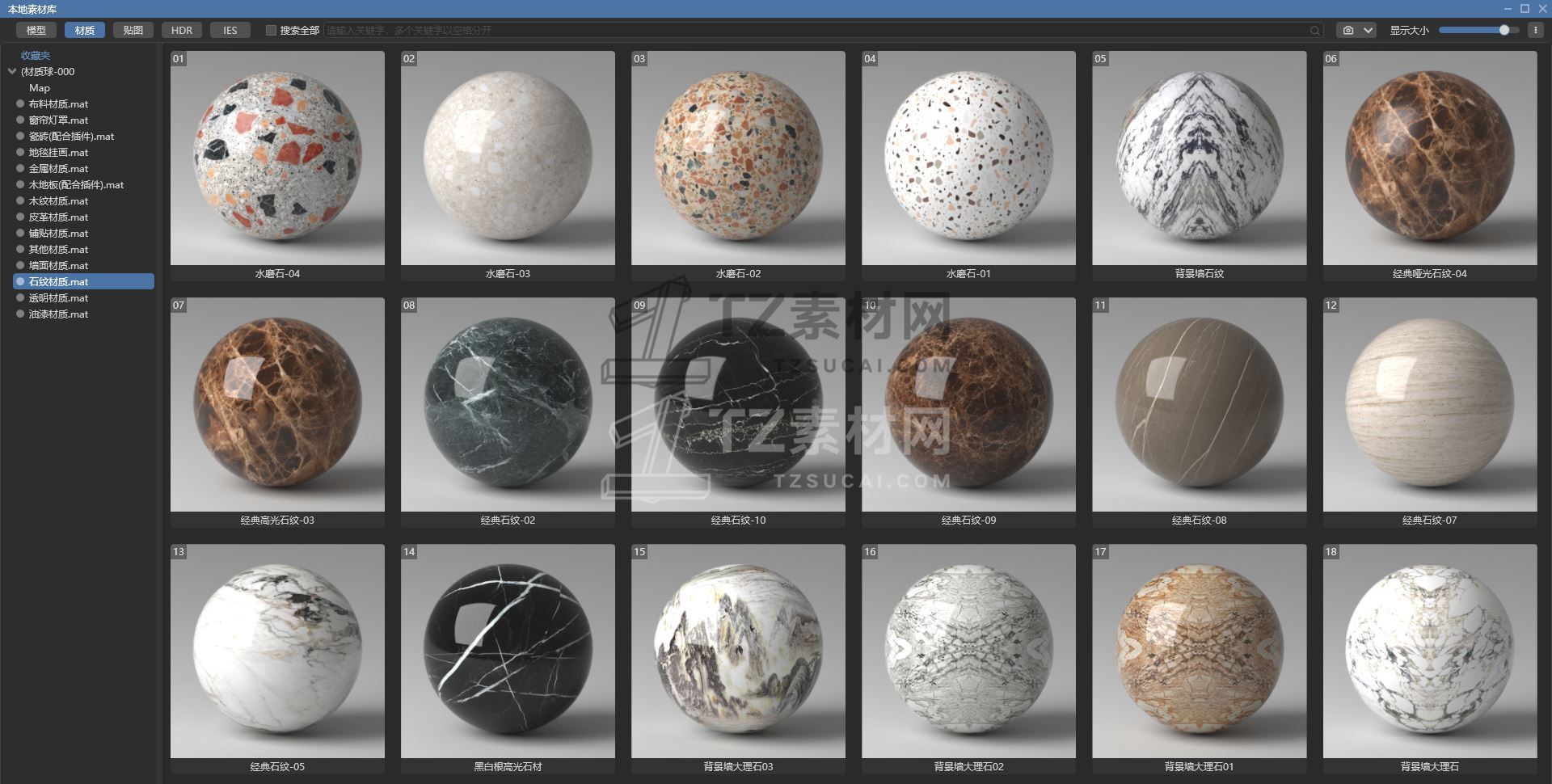The height and width of the screenshot is (784, 1552).
Task: Switch to the 贴图 tab
Action: (133, 31)
